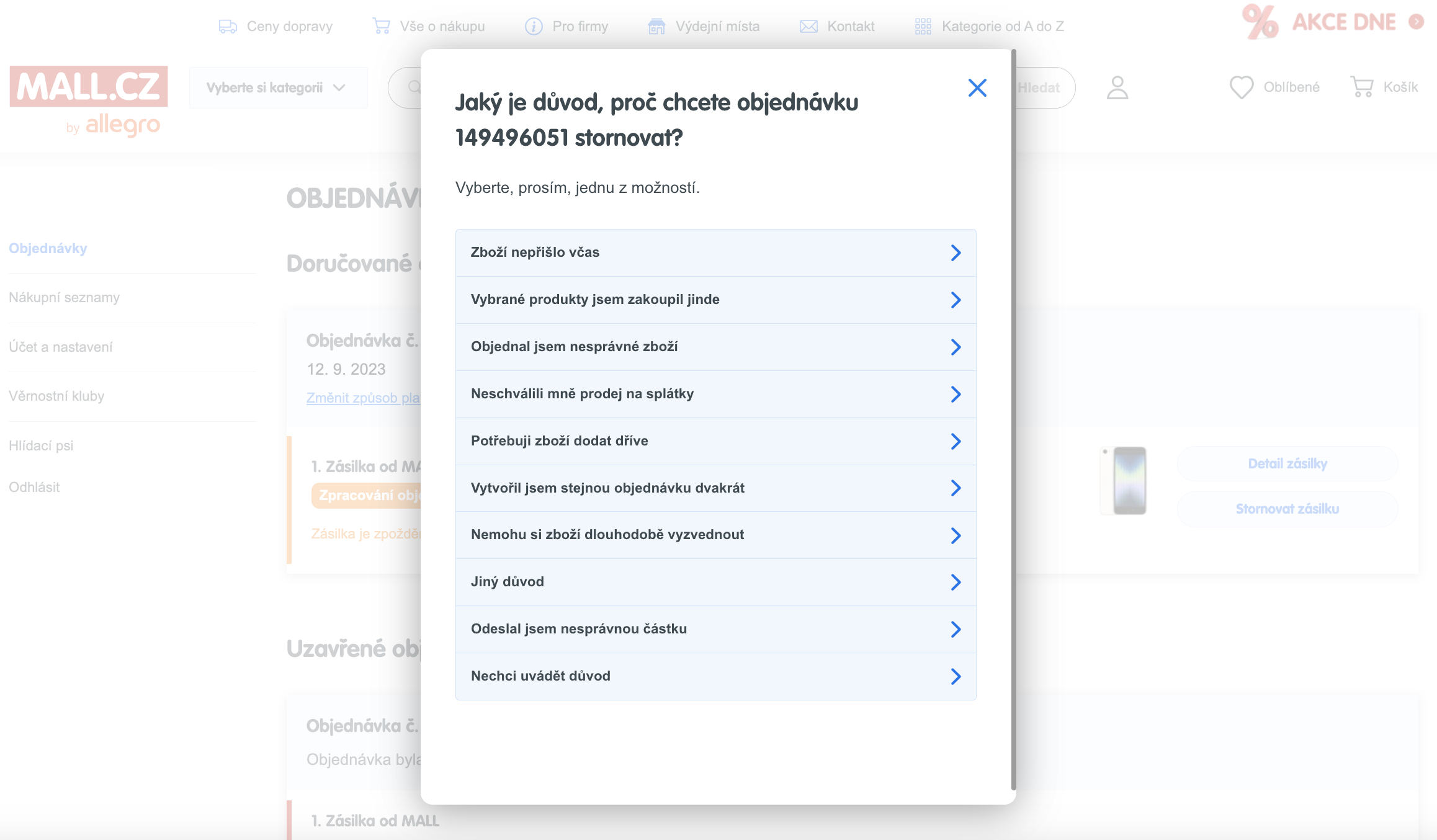Open Detail zásilky button

click(1287, 464)
